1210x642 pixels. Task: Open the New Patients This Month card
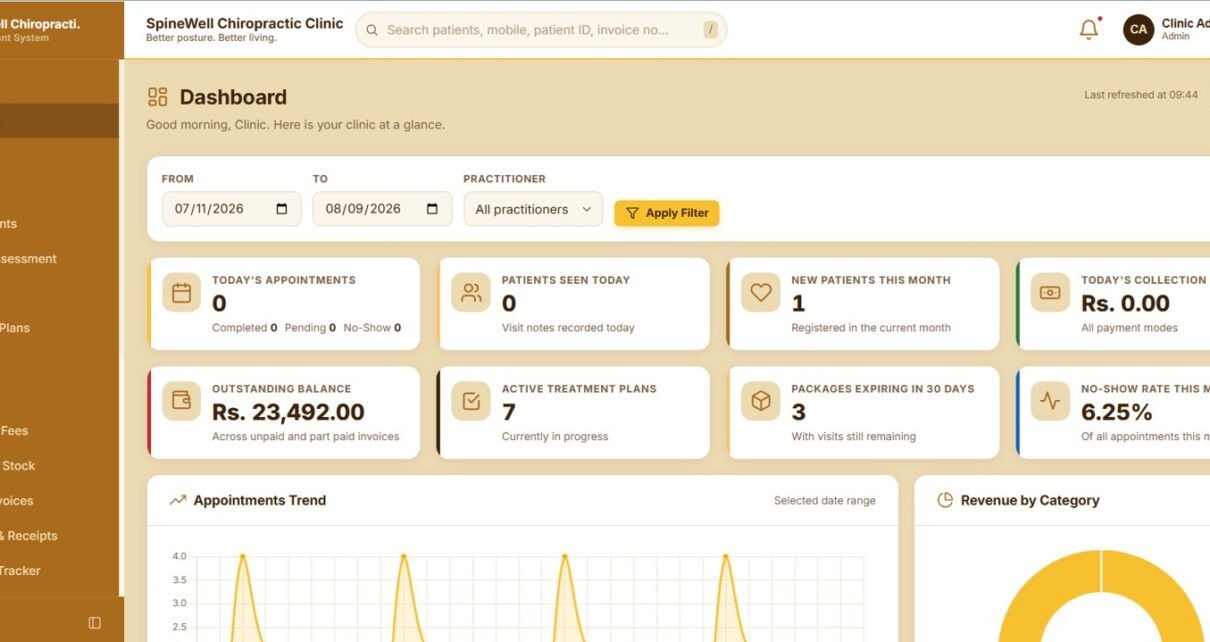pos(863,304)
